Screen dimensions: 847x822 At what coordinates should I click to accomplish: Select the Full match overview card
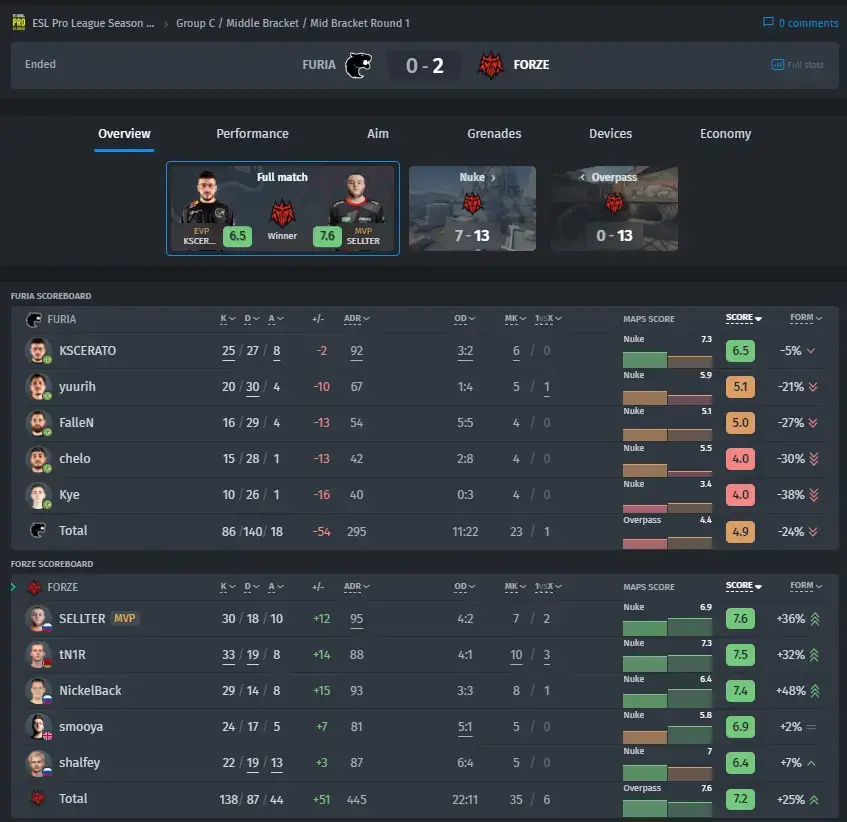[x=283, y=208]
